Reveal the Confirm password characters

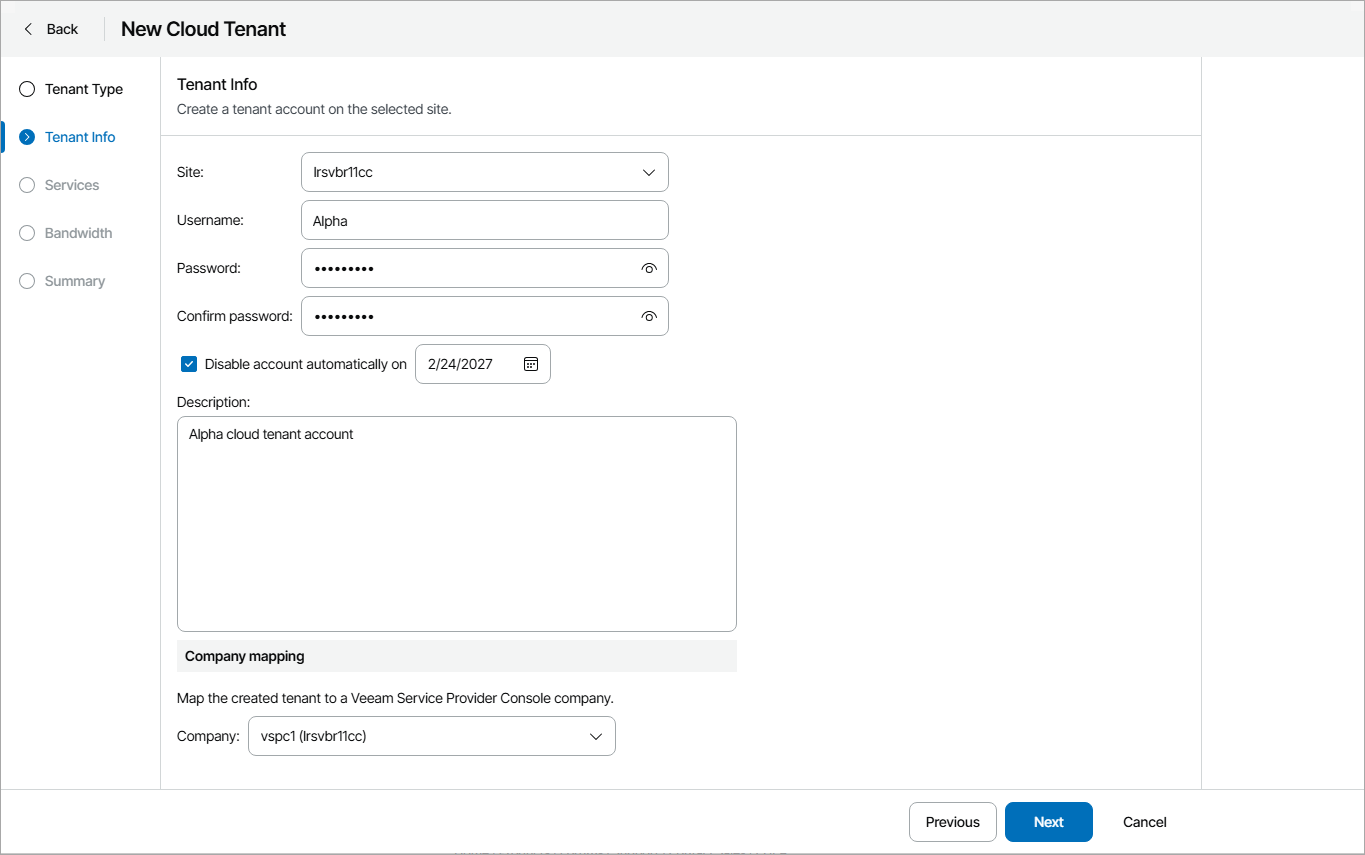coord(649,316)
